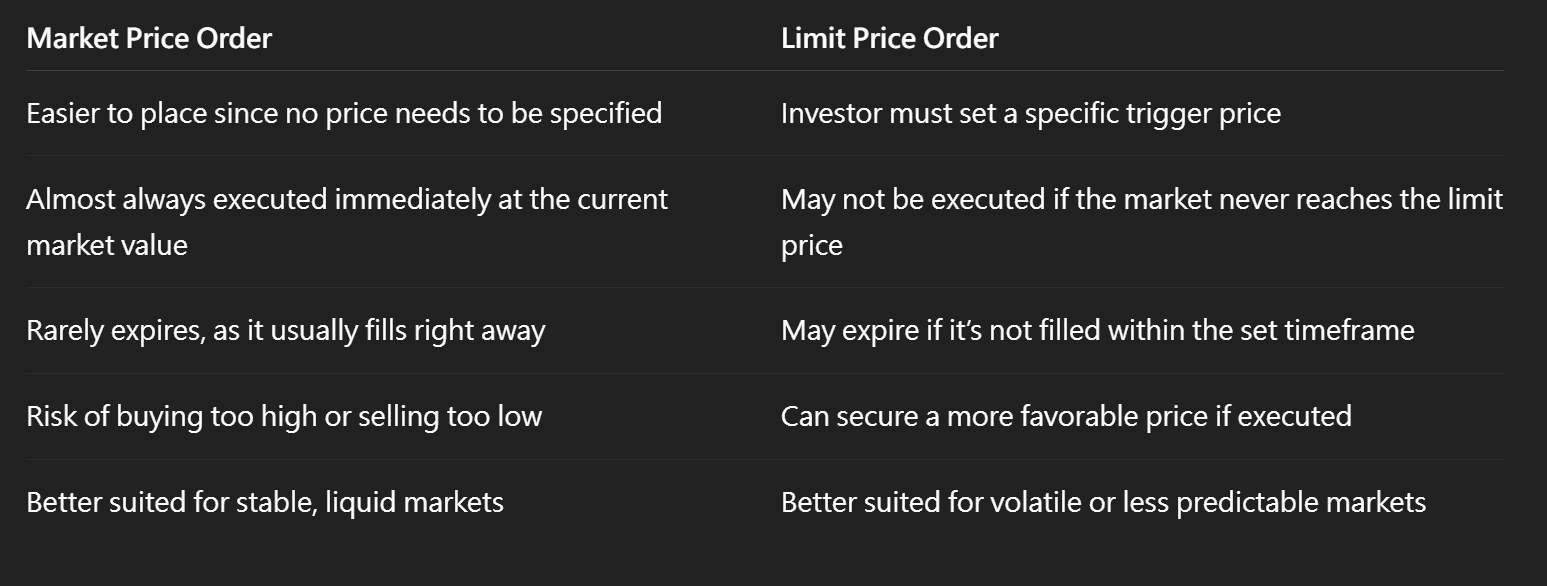
Task: Select the cell about no price being specified
Action: click(344, 113)
